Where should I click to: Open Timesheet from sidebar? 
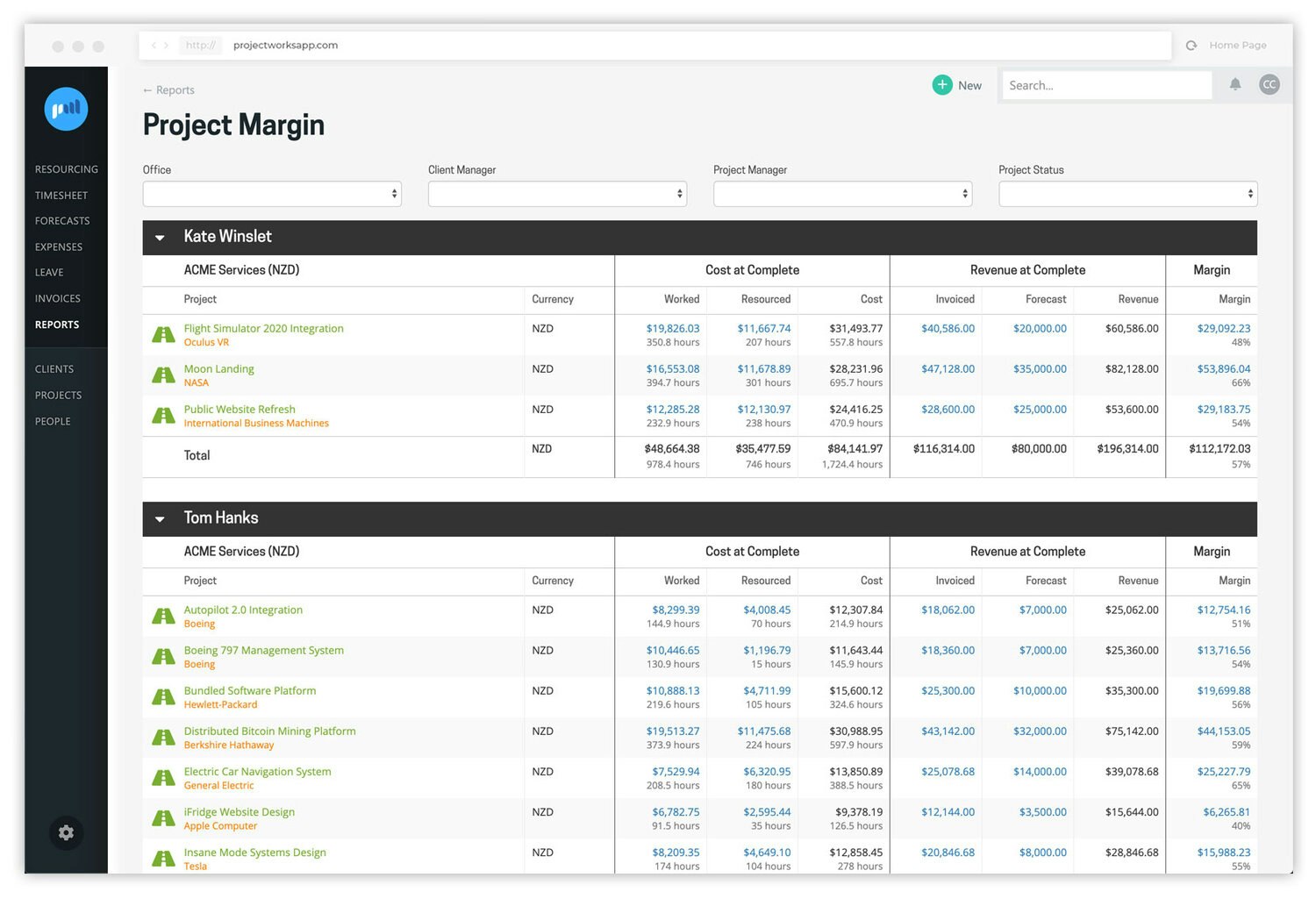61,196
